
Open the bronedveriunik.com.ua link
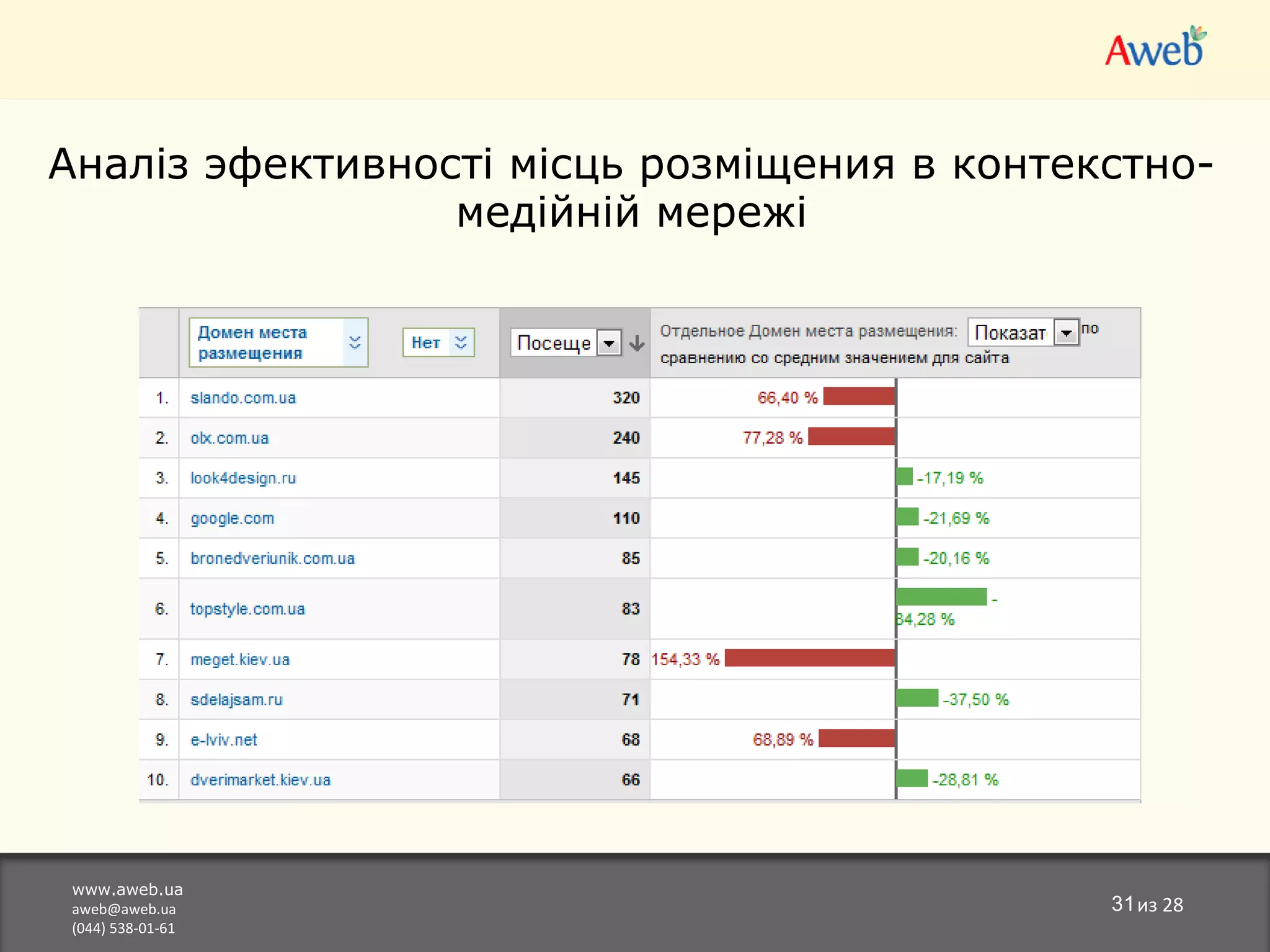272,558
